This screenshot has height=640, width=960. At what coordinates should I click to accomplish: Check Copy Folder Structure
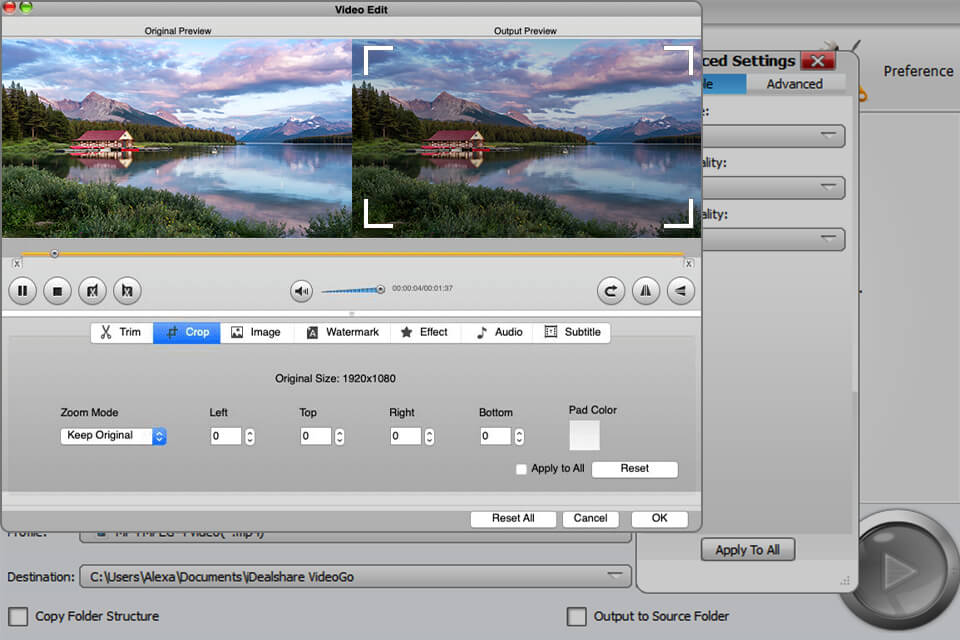(17, 617)
